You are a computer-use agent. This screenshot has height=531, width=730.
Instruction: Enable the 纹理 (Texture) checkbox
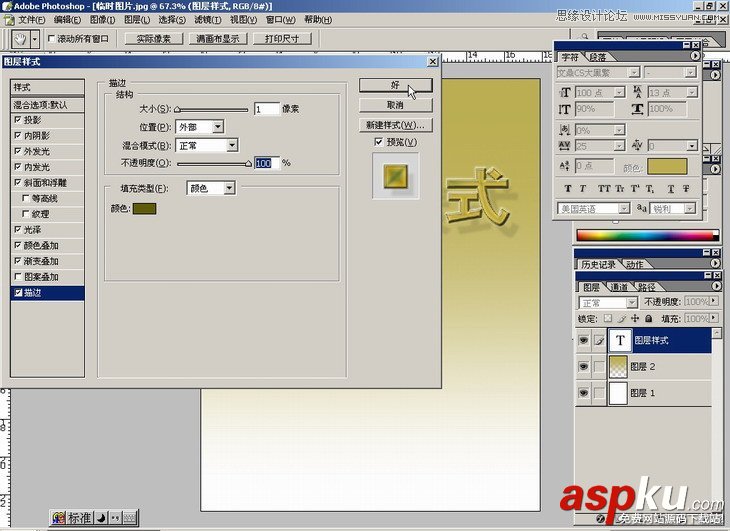pyautogui.click(x=26, y=214)
